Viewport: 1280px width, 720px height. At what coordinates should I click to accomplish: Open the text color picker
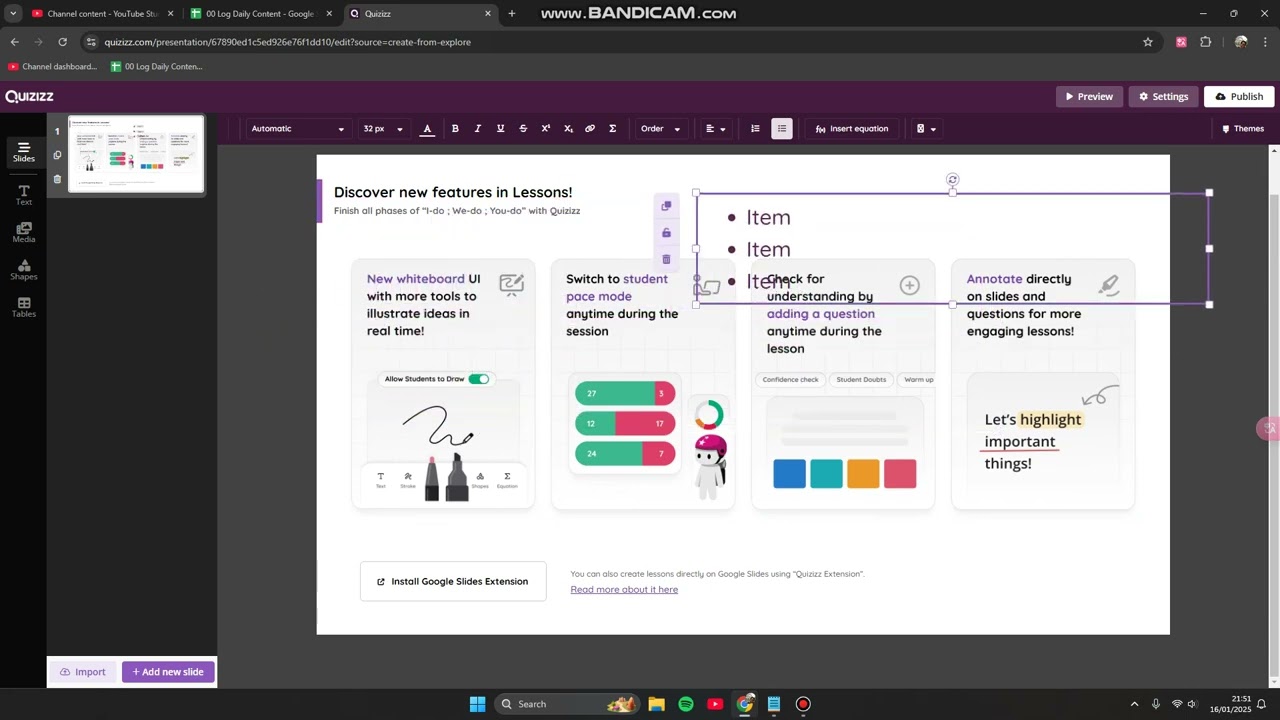coord(427,128)
